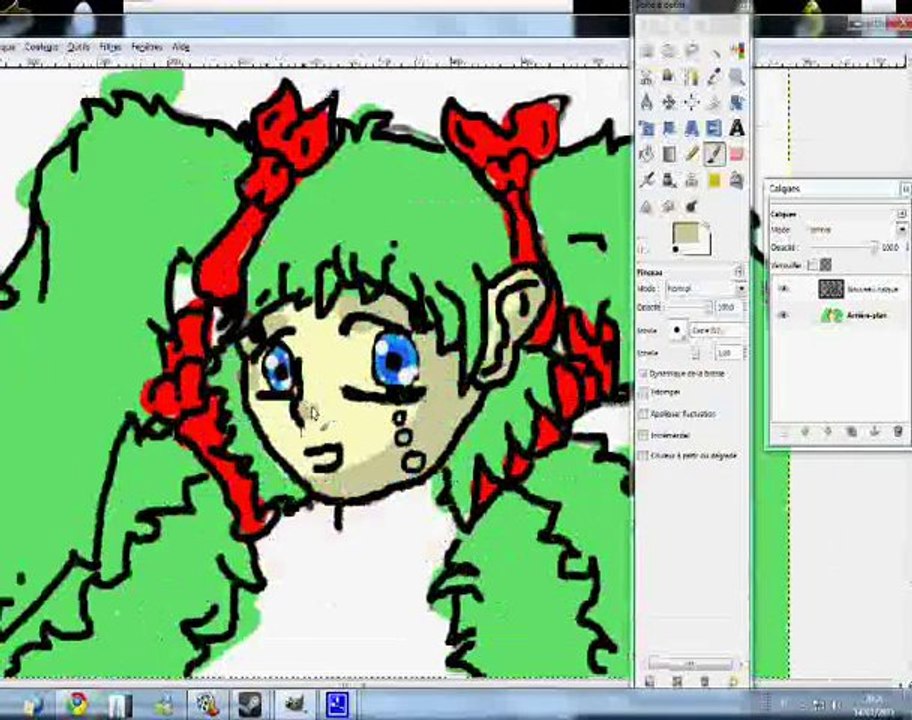Hide the Arrière-plan layer
Image resolution: width=912 pixels, height=720 pixels.
783,315
